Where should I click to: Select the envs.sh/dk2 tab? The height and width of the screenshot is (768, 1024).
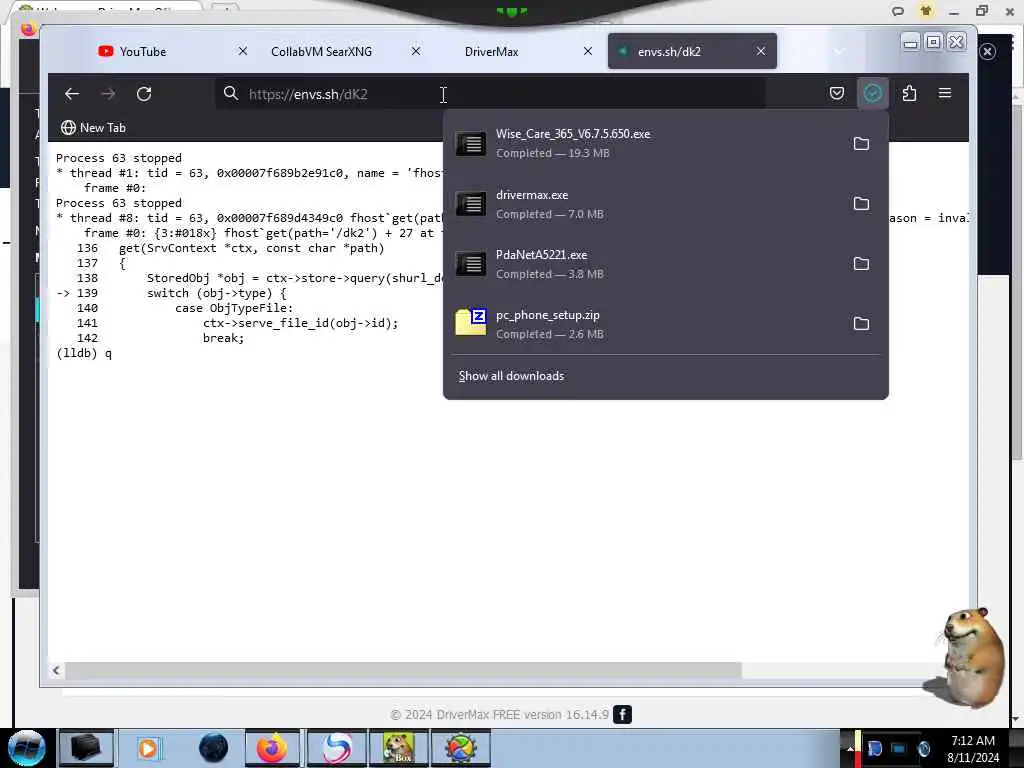(692, 51)
